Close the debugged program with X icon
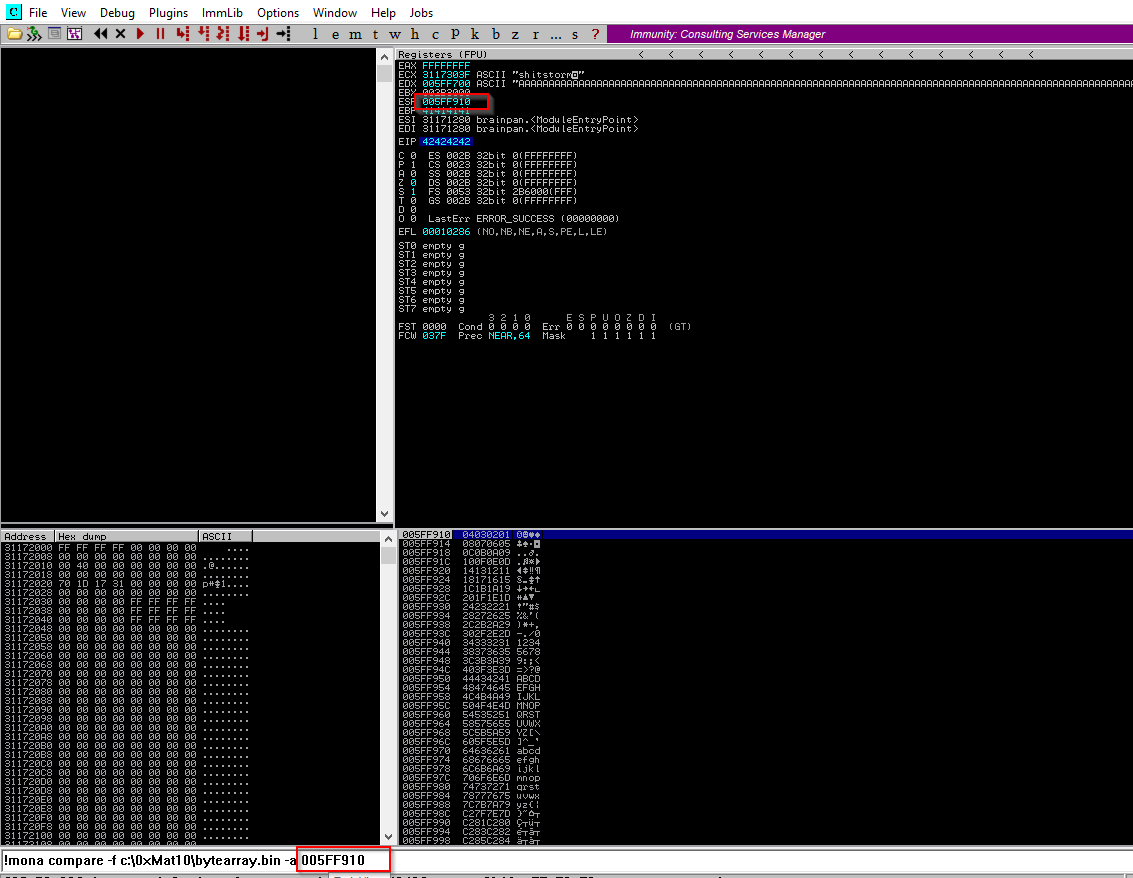Screen dimensions: 1133x878 coord(120,34)
